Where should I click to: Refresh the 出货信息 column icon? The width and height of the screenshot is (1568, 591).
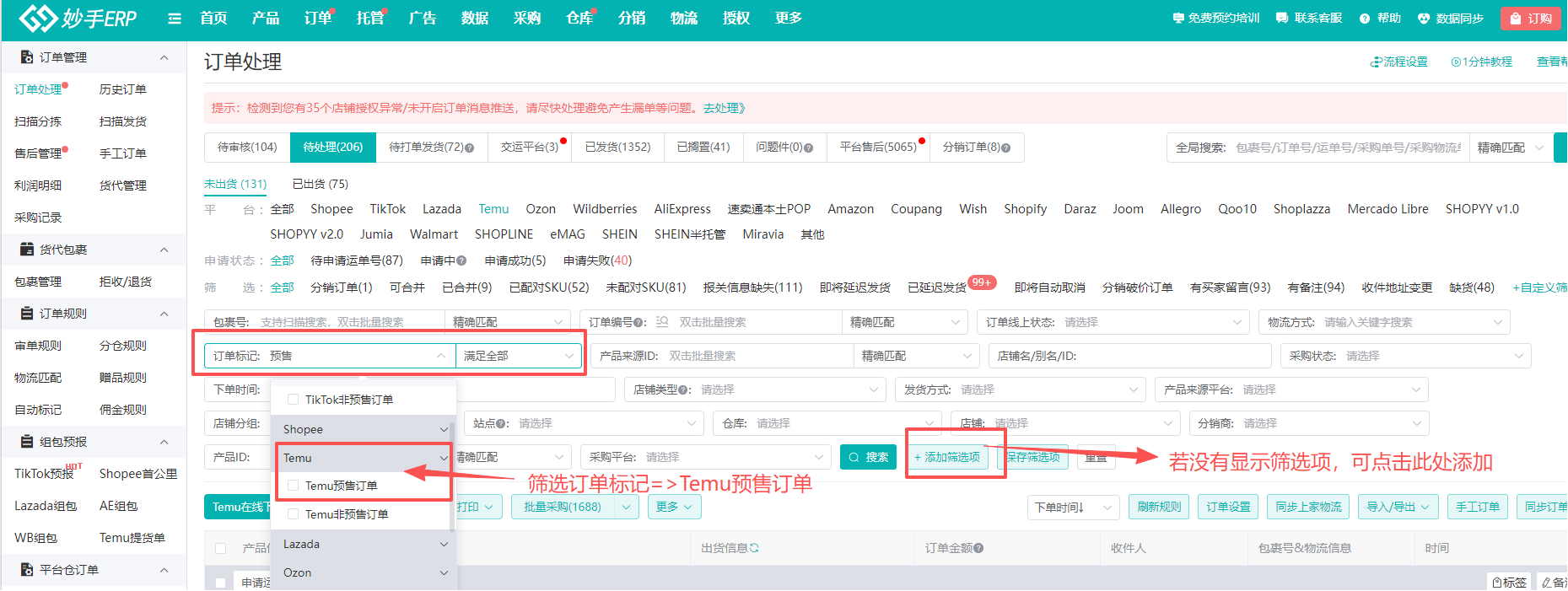coord(754,548)
